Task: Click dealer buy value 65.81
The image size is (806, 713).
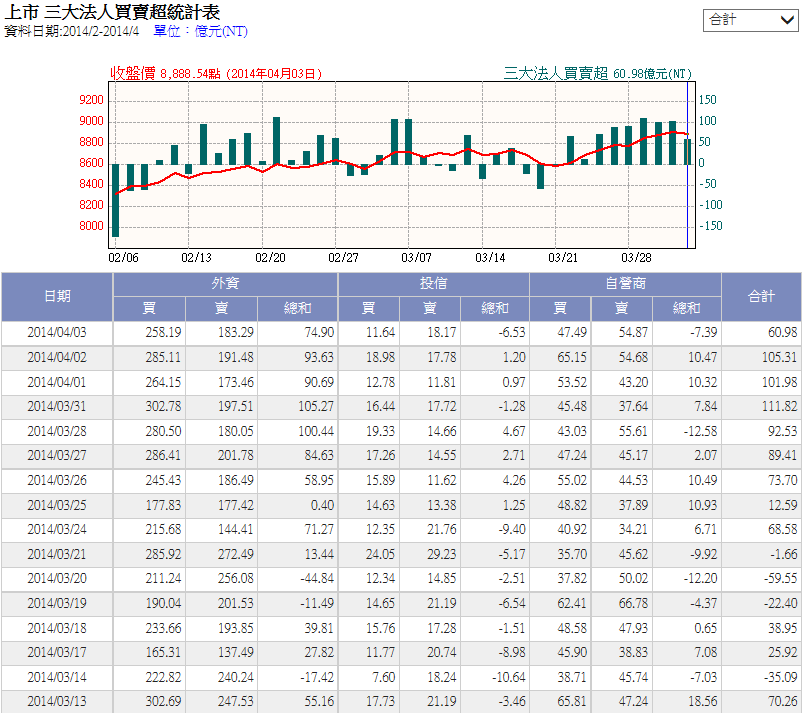Action: pos(572,702)
